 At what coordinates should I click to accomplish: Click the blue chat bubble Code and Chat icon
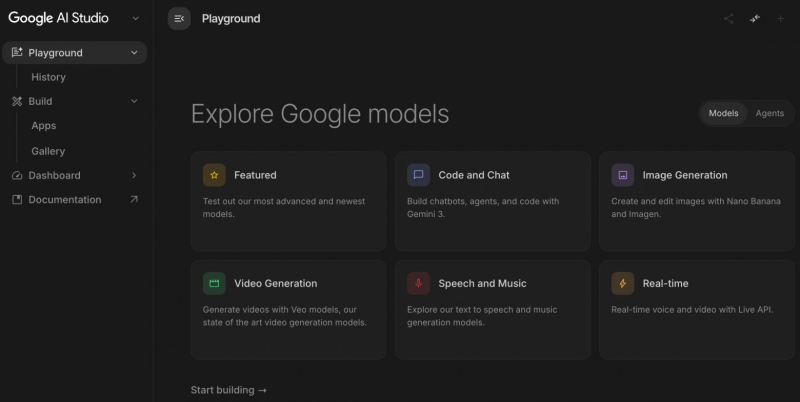[418, 175]
